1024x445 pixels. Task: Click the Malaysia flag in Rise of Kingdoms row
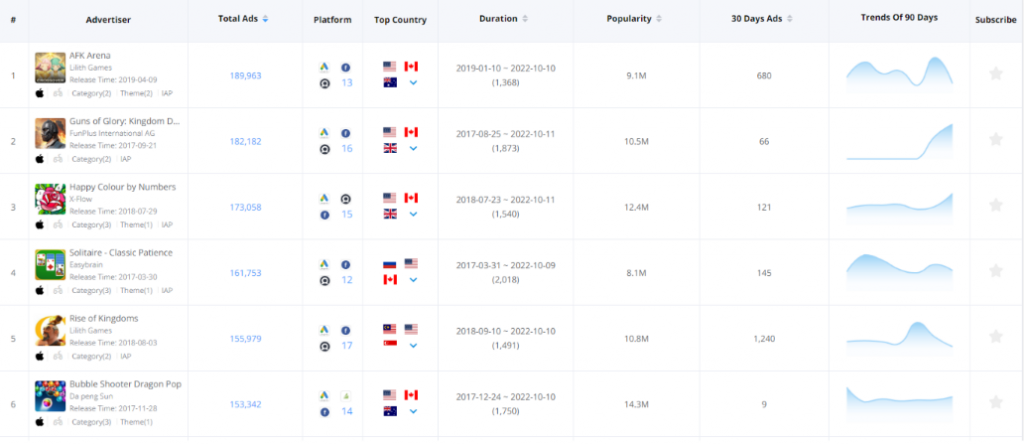(x=390, y=329)
